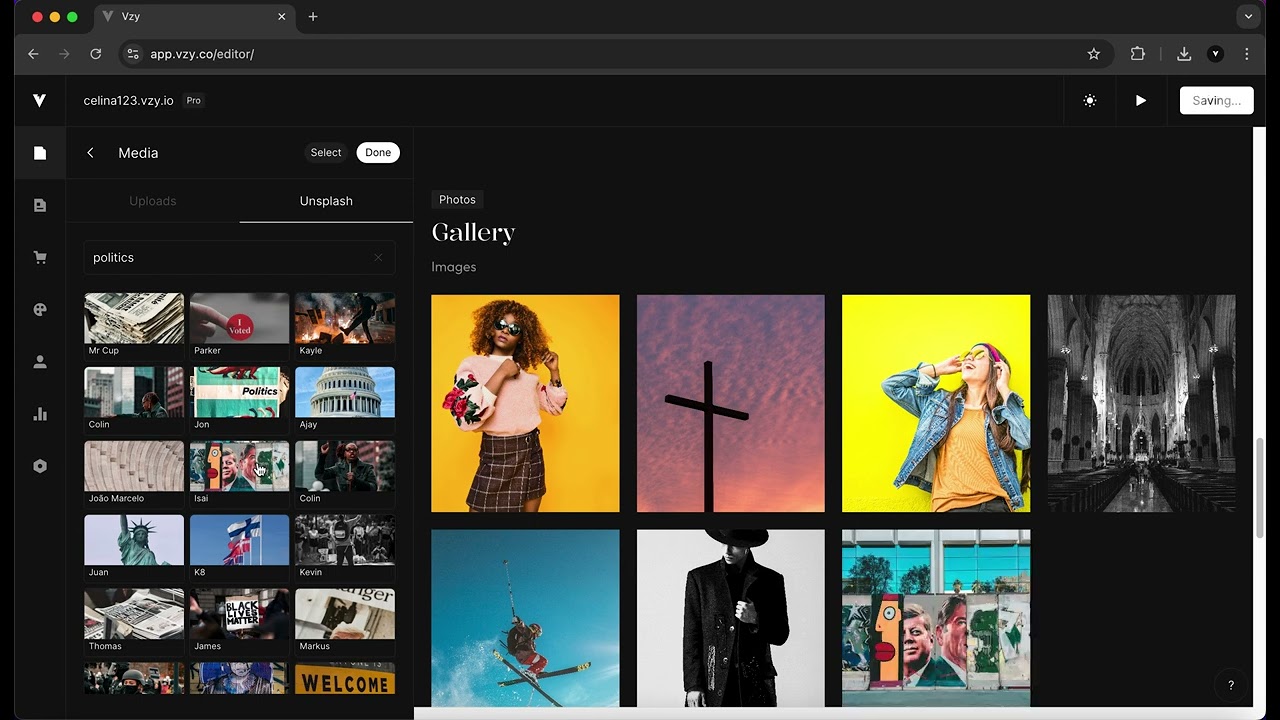Screen dimensions: 1280x720
Task: Open the browser three-dot menu
Action: click(1246, 54)
